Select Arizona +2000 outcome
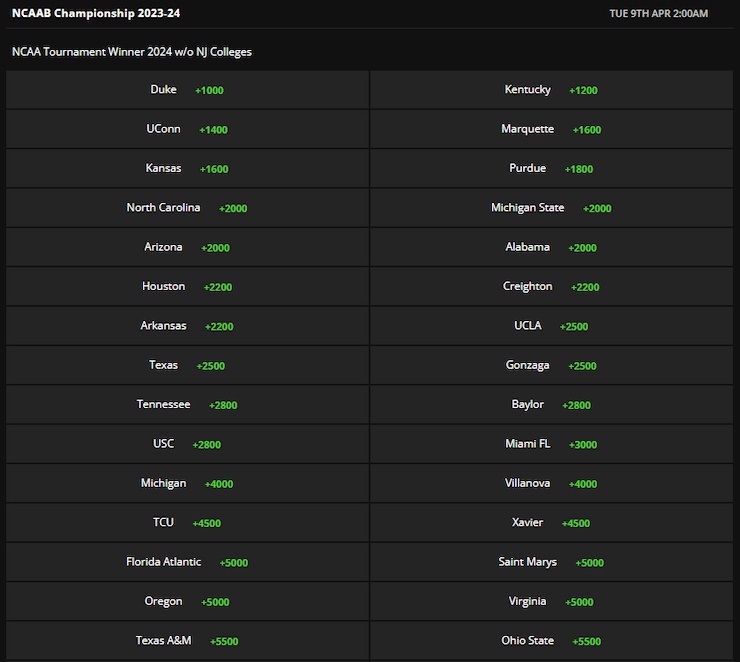The width and height of the screenshot is (740, 662). pos(187,247)
